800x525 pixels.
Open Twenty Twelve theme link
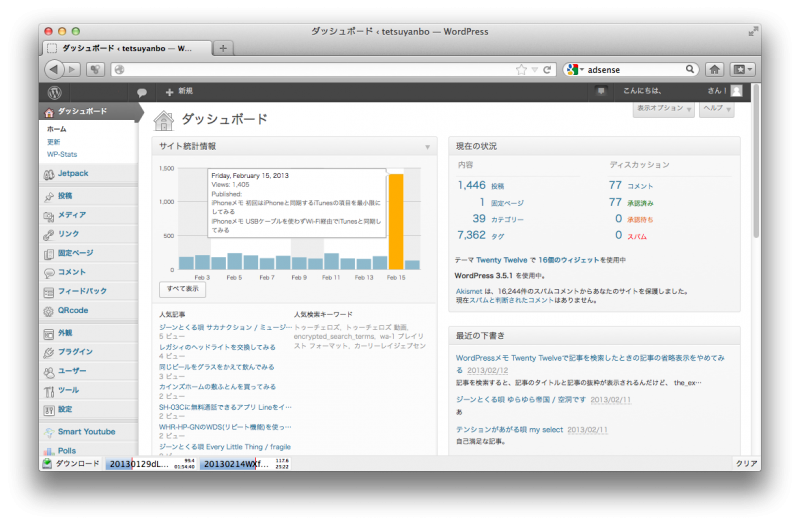coord(502,260)
